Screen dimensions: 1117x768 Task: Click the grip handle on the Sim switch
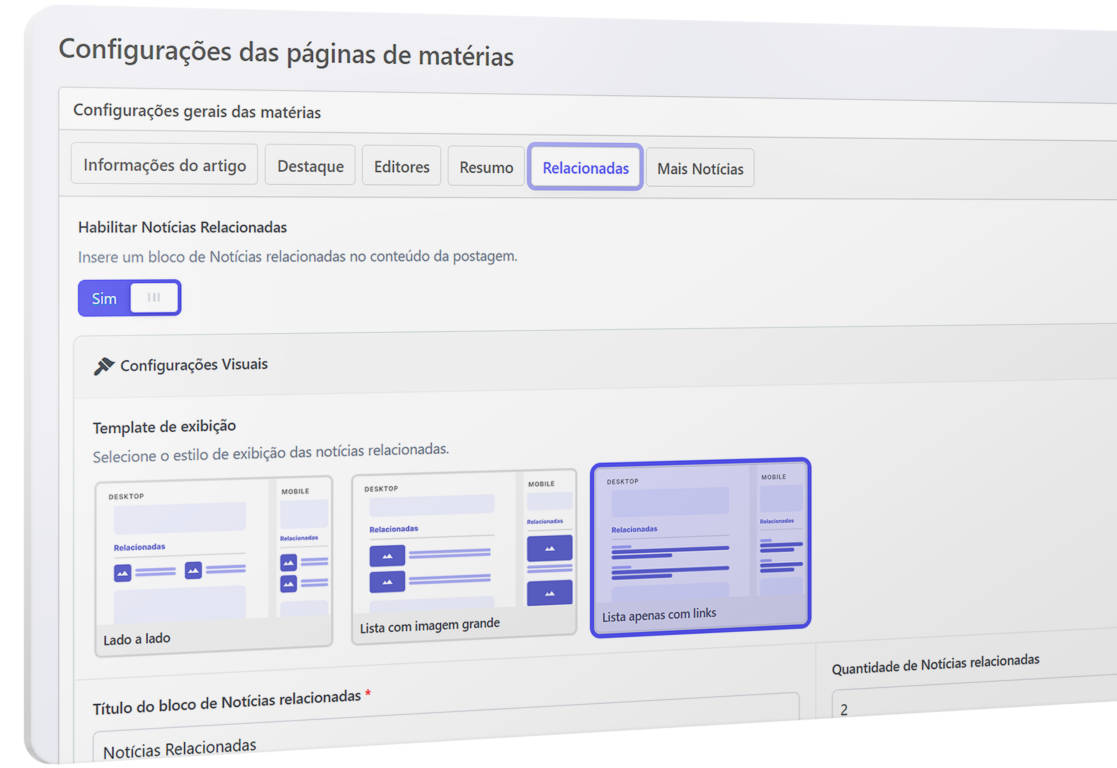pyautogui.click(x=154, y=297)
